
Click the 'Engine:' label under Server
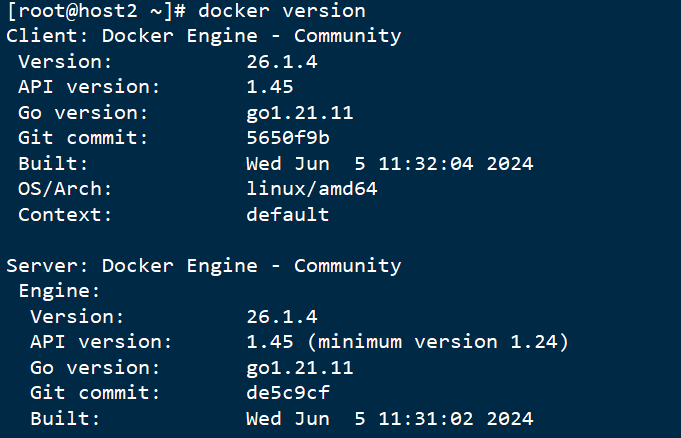(x=60, y=291)
